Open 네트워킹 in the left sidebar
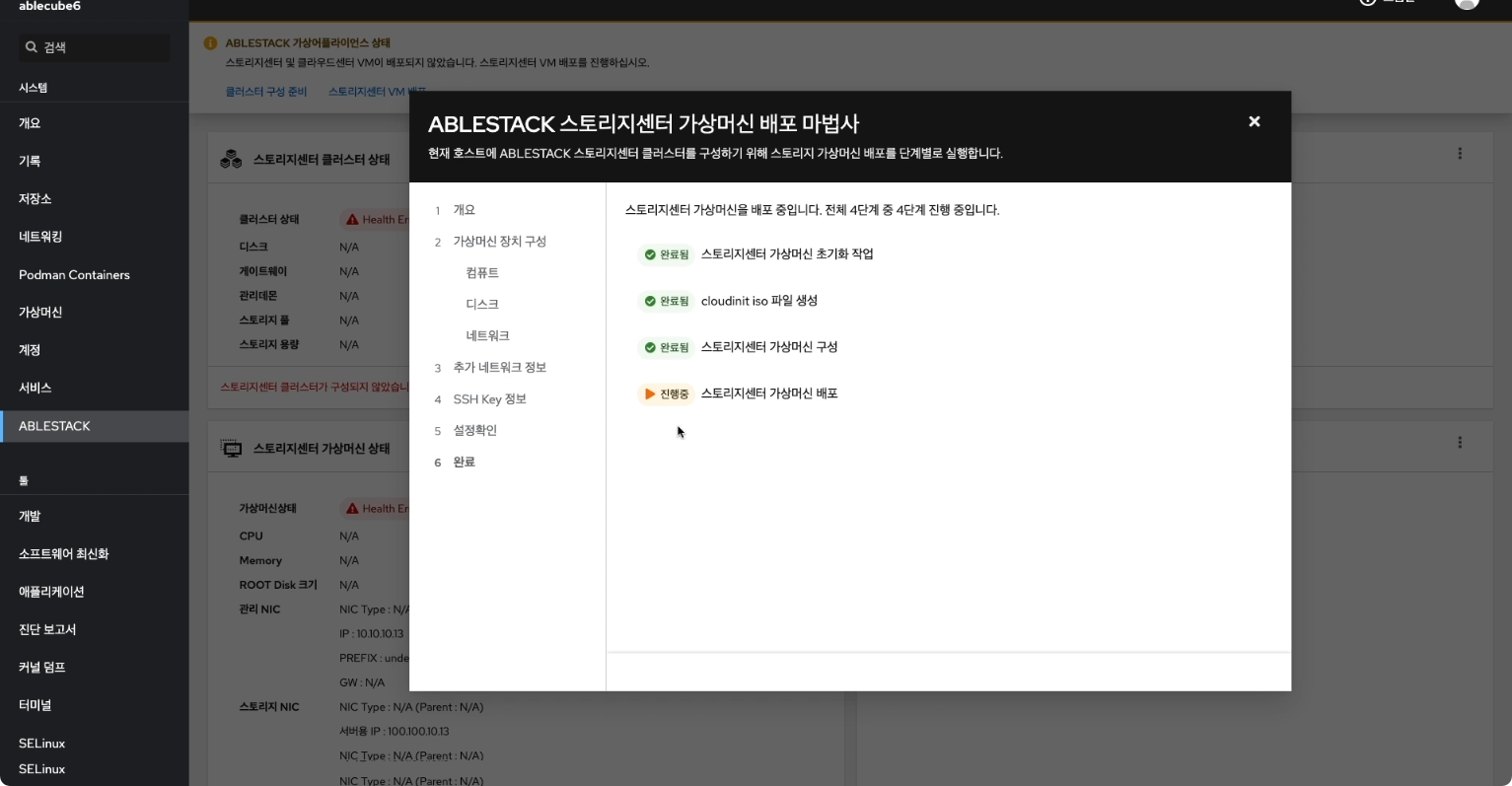Viewport: 1512px width, 786px height. tap(94, 237)
